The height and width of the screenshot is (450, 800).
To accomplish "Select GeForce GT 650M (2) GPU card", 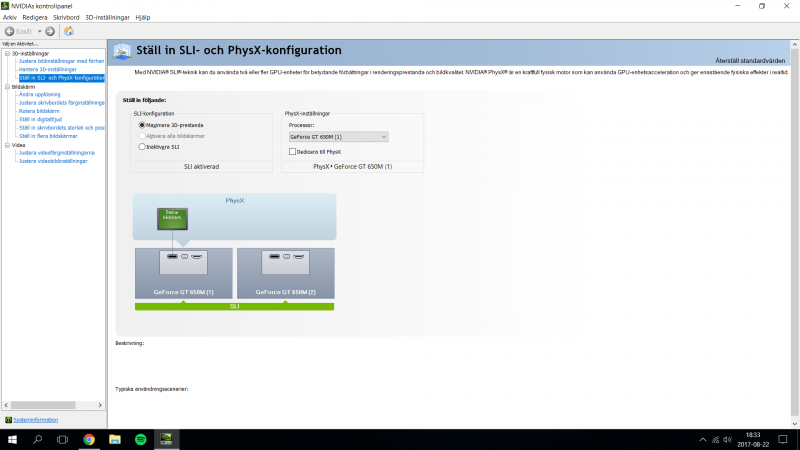I will point(286,273).
